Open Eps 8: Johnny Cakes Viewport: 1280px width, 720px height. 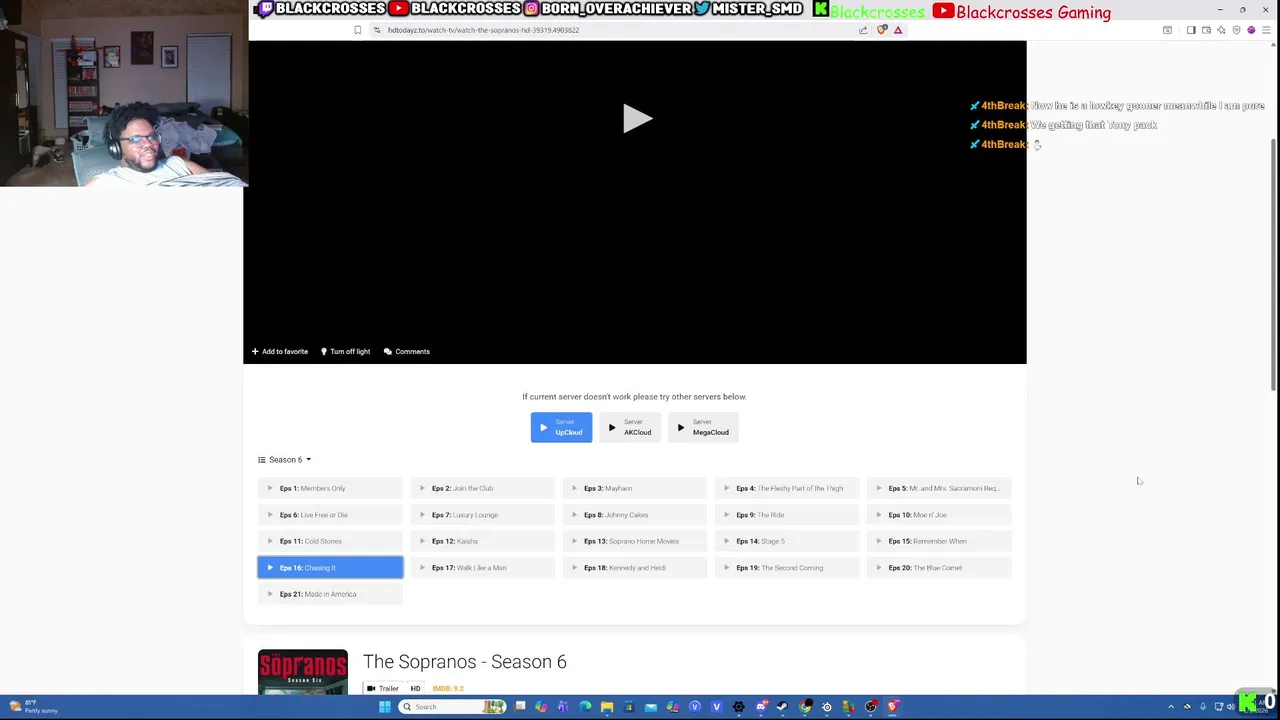[634, 515]
